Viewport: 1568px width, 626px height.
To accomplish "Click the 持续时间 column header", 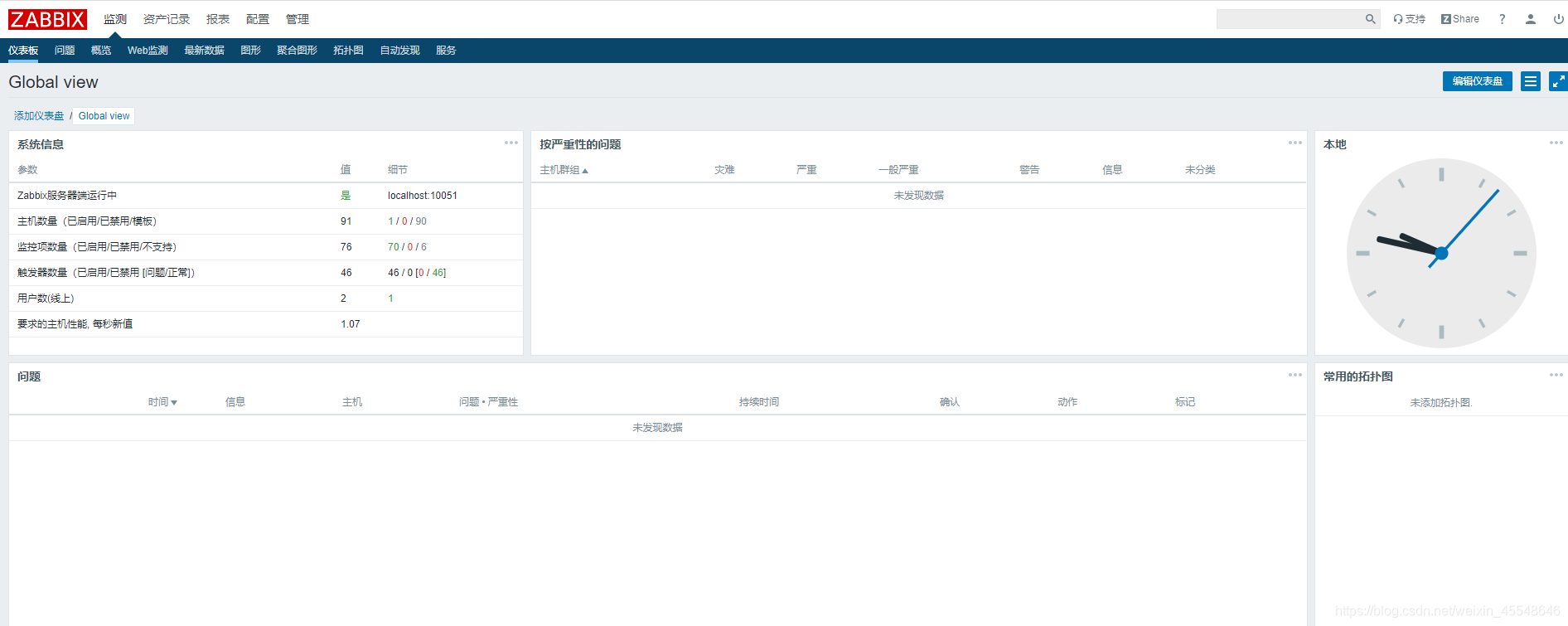I will point(759,402).
